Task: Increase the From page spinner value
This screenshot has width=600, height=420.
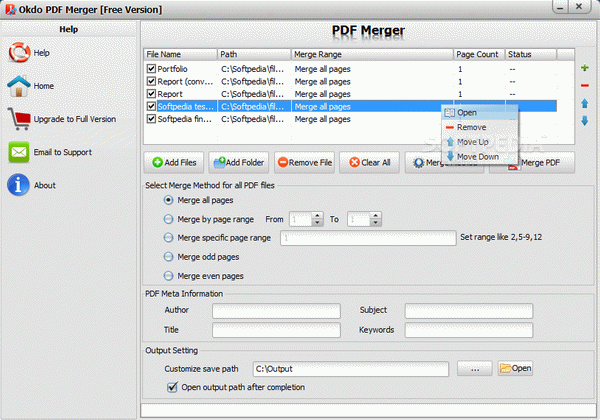Action: [x=317, y=216]
